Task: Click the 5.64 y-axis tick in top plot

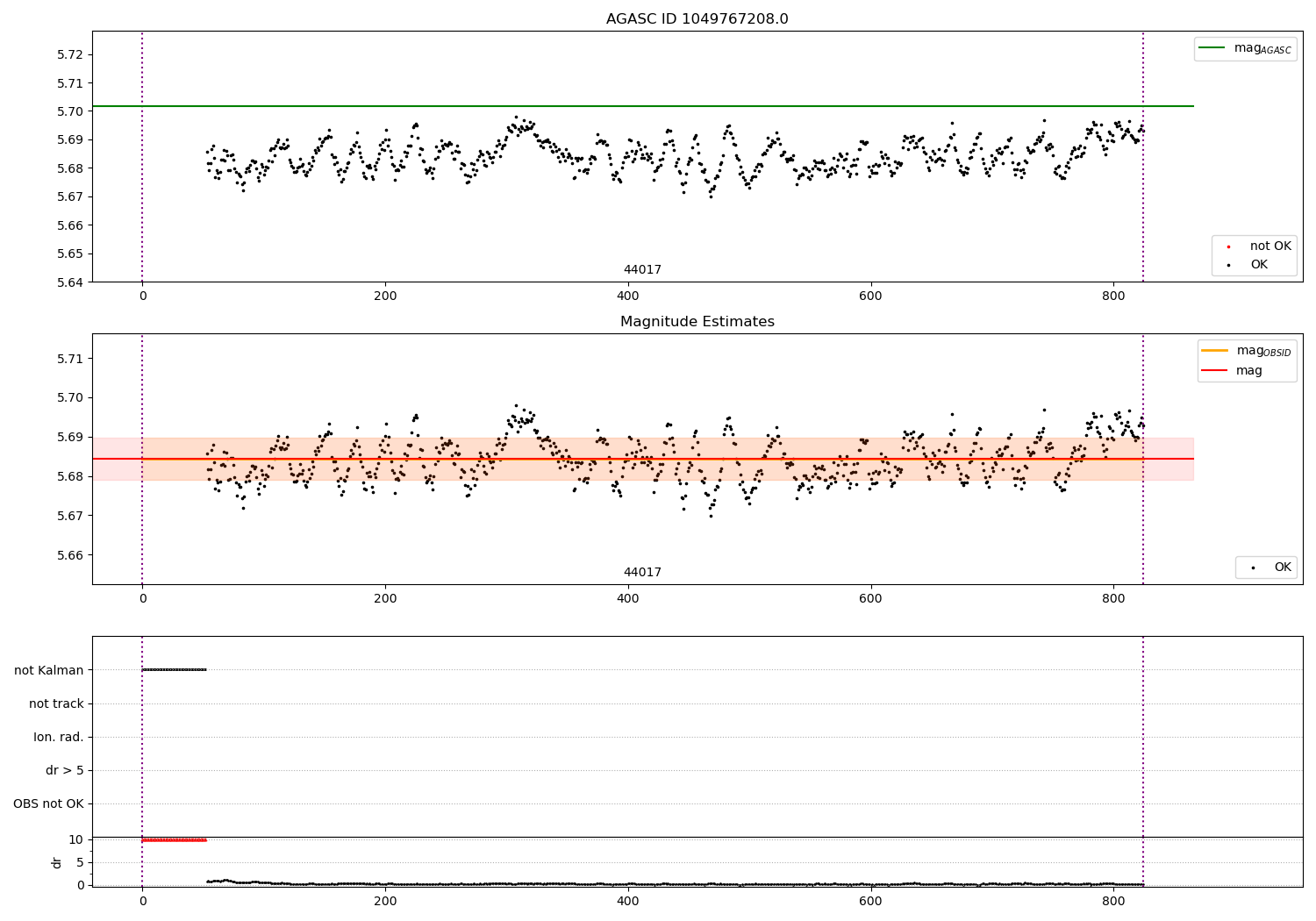Action: pos(70,282)
